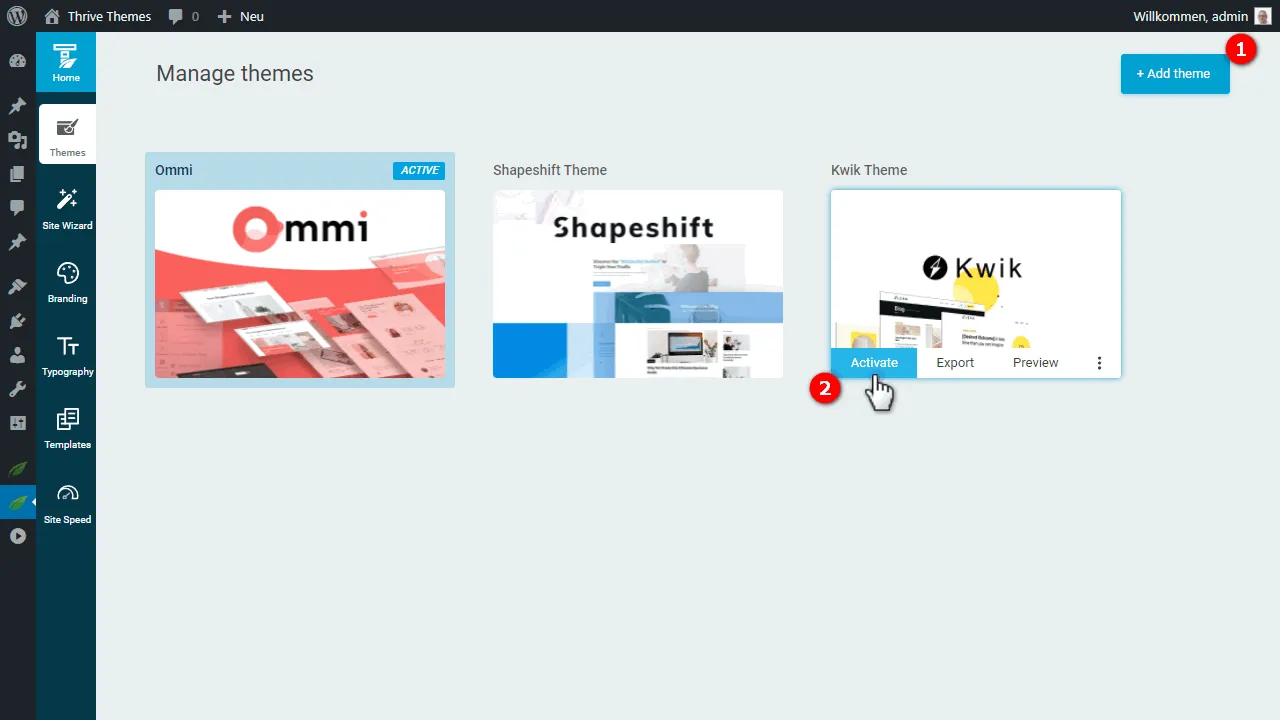Image resolution: width=1280 pixels, height=720 pixels.
Task: Open the WordPress Dashboard gauge icon
Action: [x=17, y=61]
